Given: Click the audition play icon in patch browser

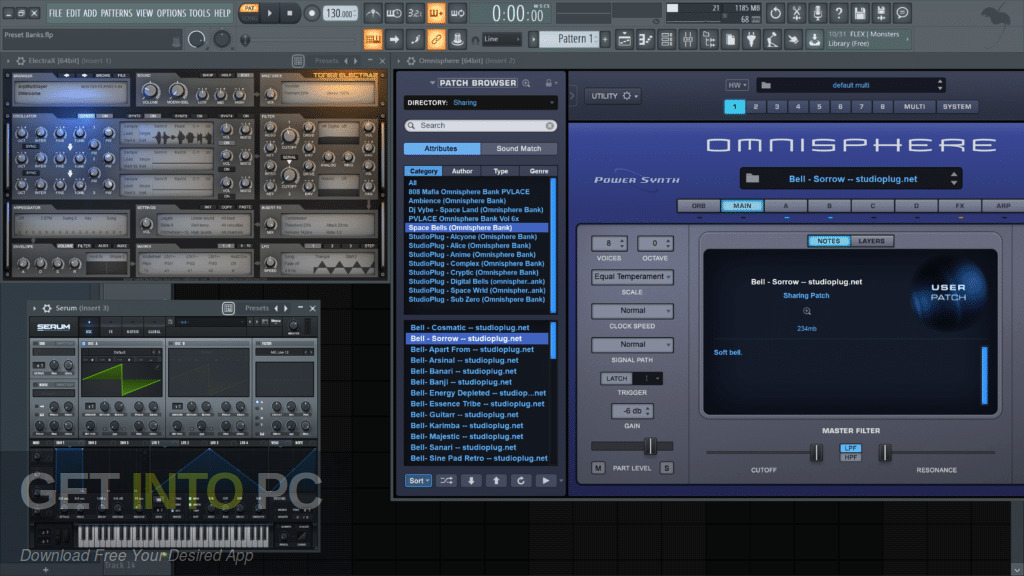Looking at the screenshot, I should point(545,481).
